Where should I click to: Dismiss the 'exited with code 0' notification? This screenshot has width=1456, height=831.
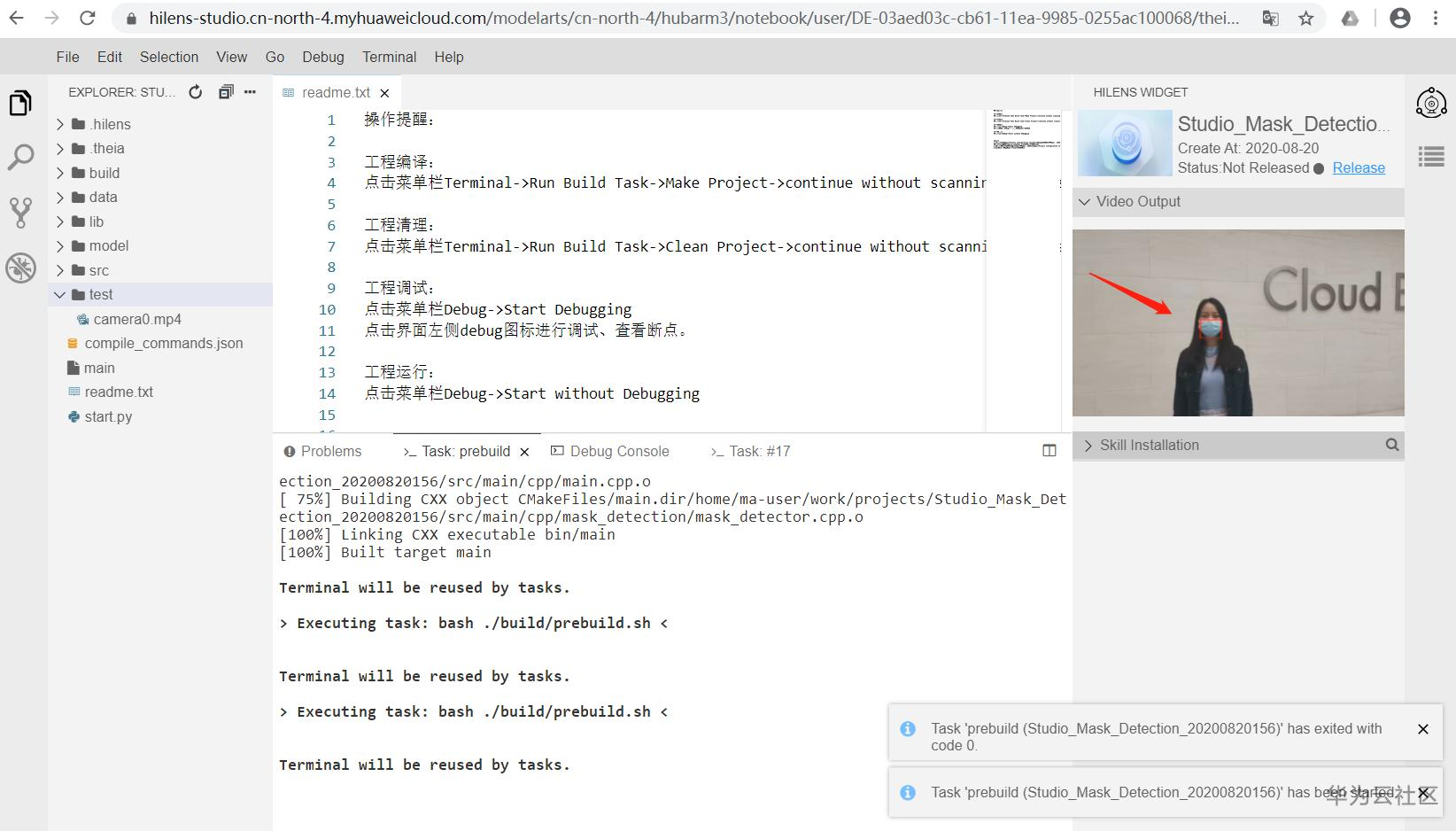[1423, 729]
